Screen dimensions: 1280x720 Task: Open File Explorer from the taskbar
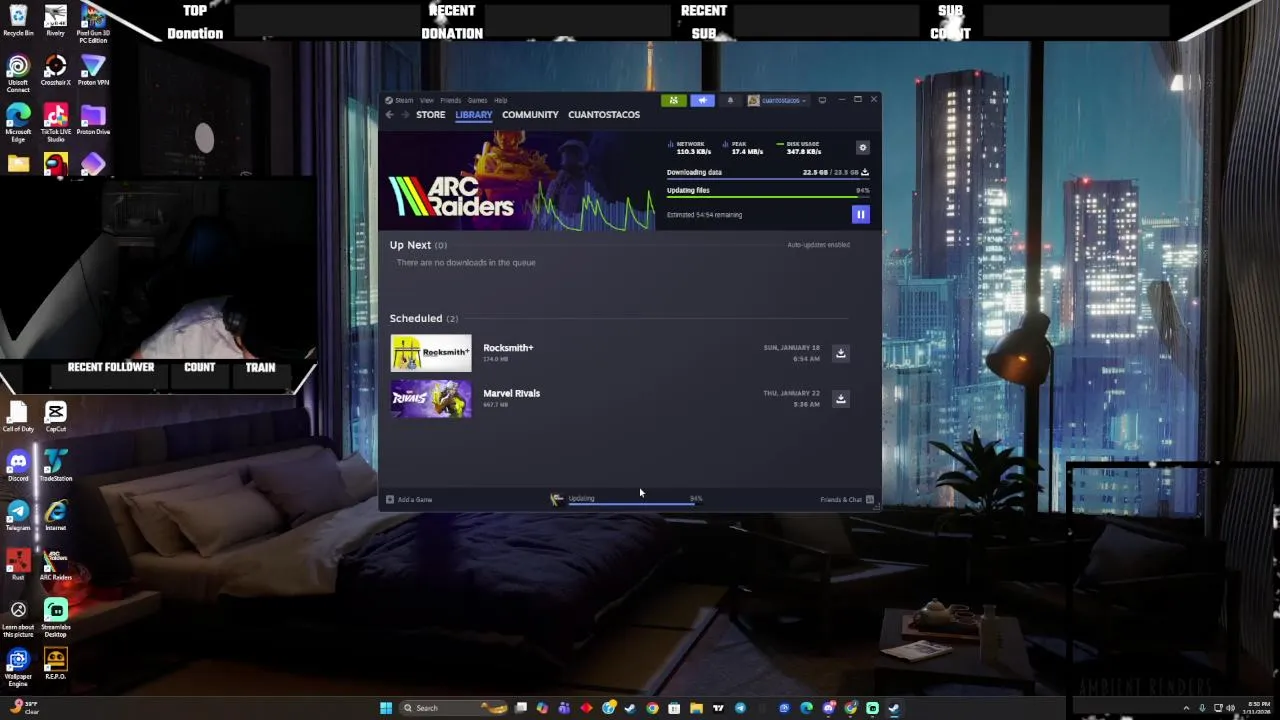point(696,708)
